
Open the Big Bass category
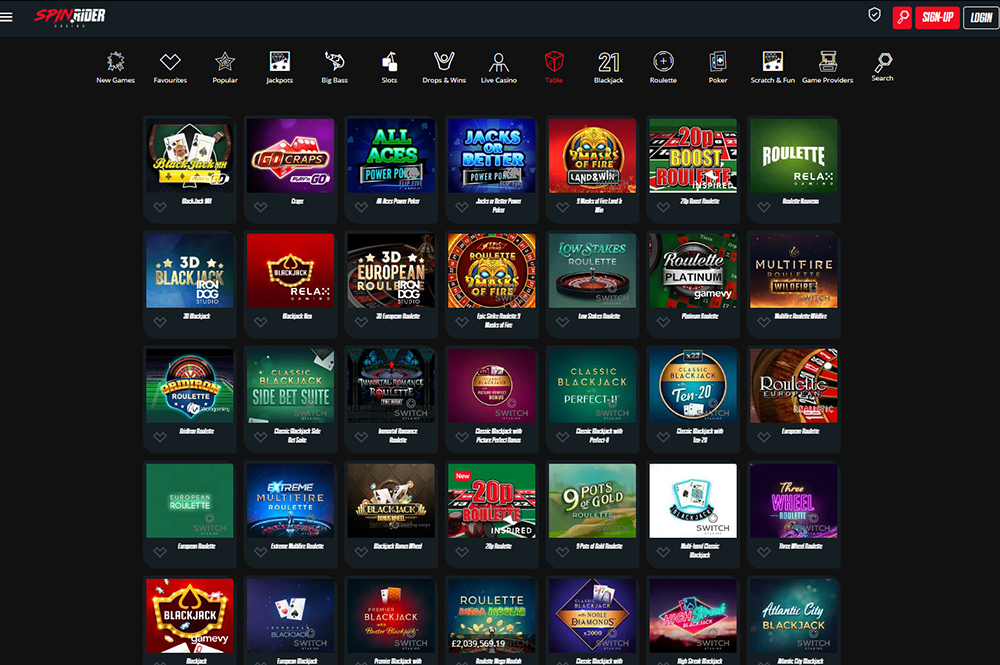pos(334,66)
